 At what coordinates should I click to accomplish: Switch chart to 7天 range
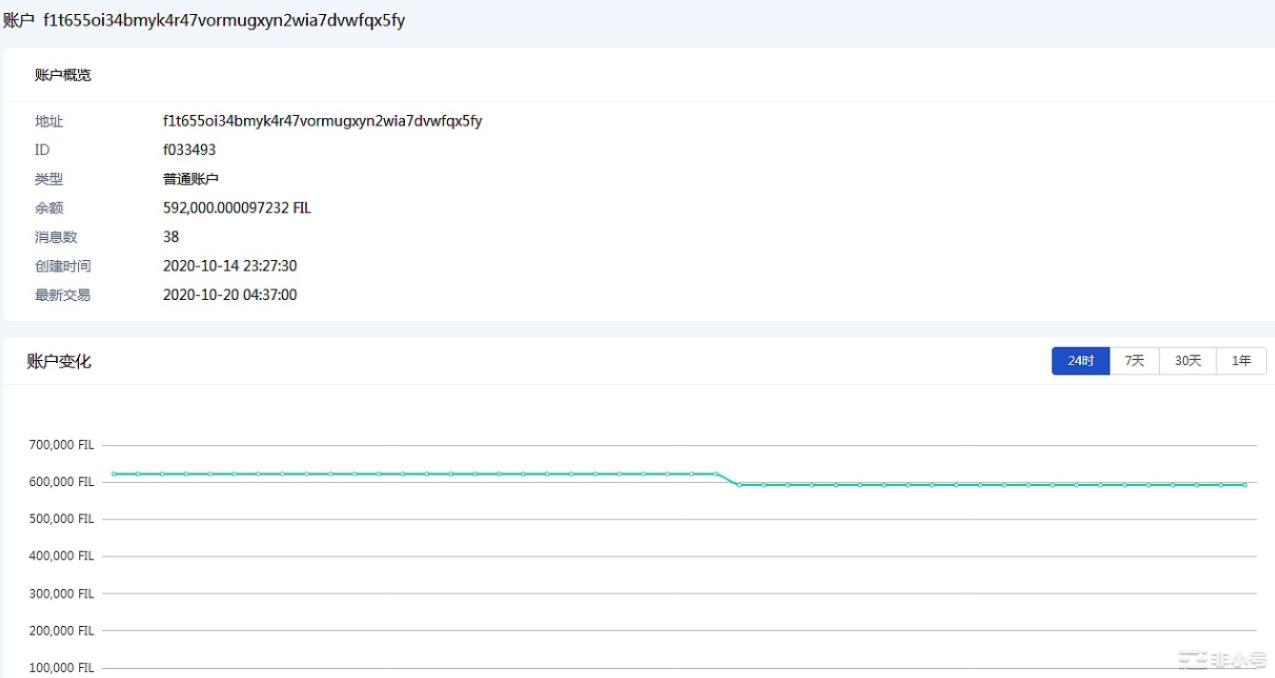(x=1134, y=361)
